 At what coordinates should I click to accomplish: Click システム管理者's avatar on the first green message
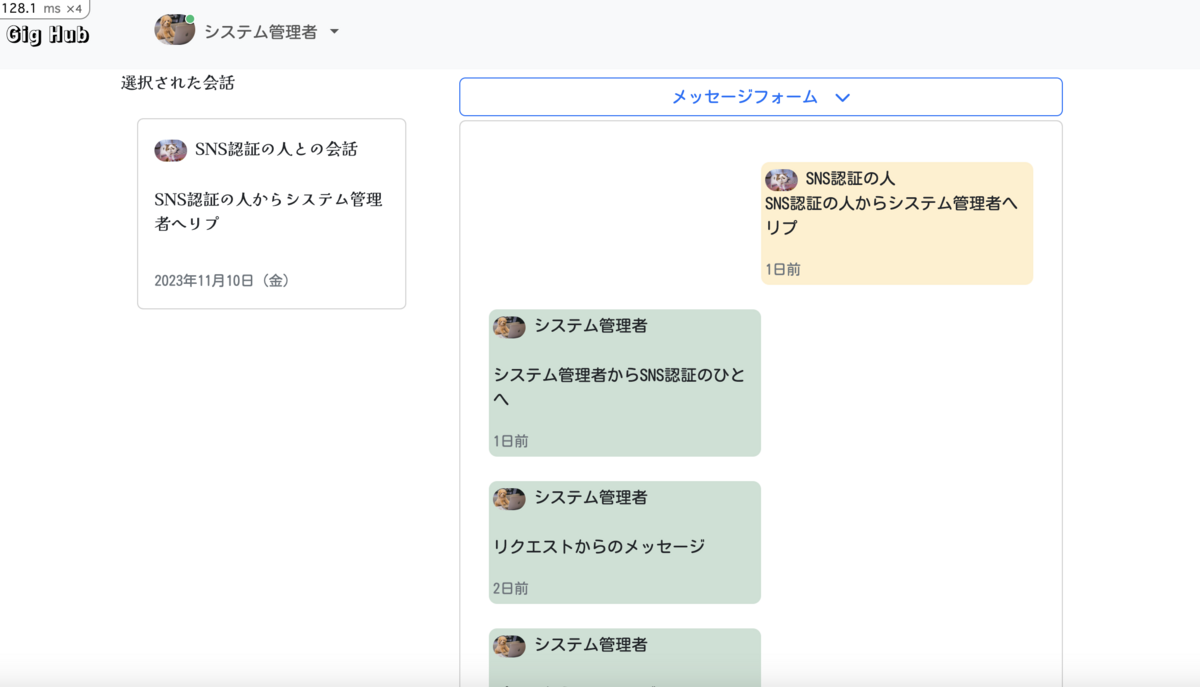coord(510,326)
